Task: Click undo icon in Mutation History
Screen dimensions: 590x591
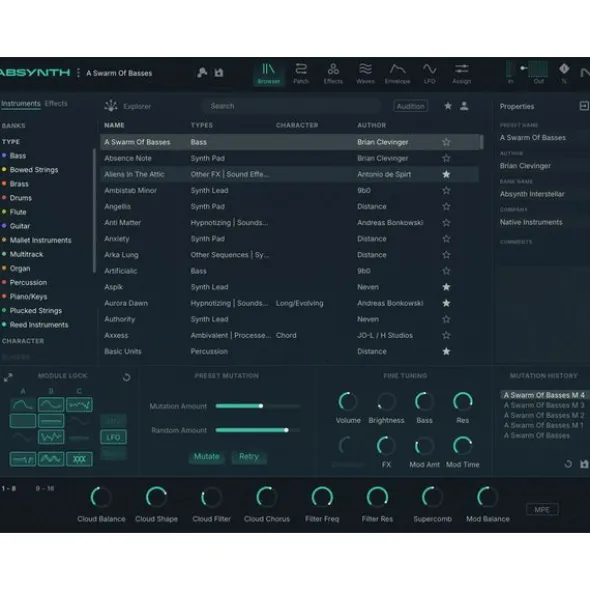Action: pos(568,464)
